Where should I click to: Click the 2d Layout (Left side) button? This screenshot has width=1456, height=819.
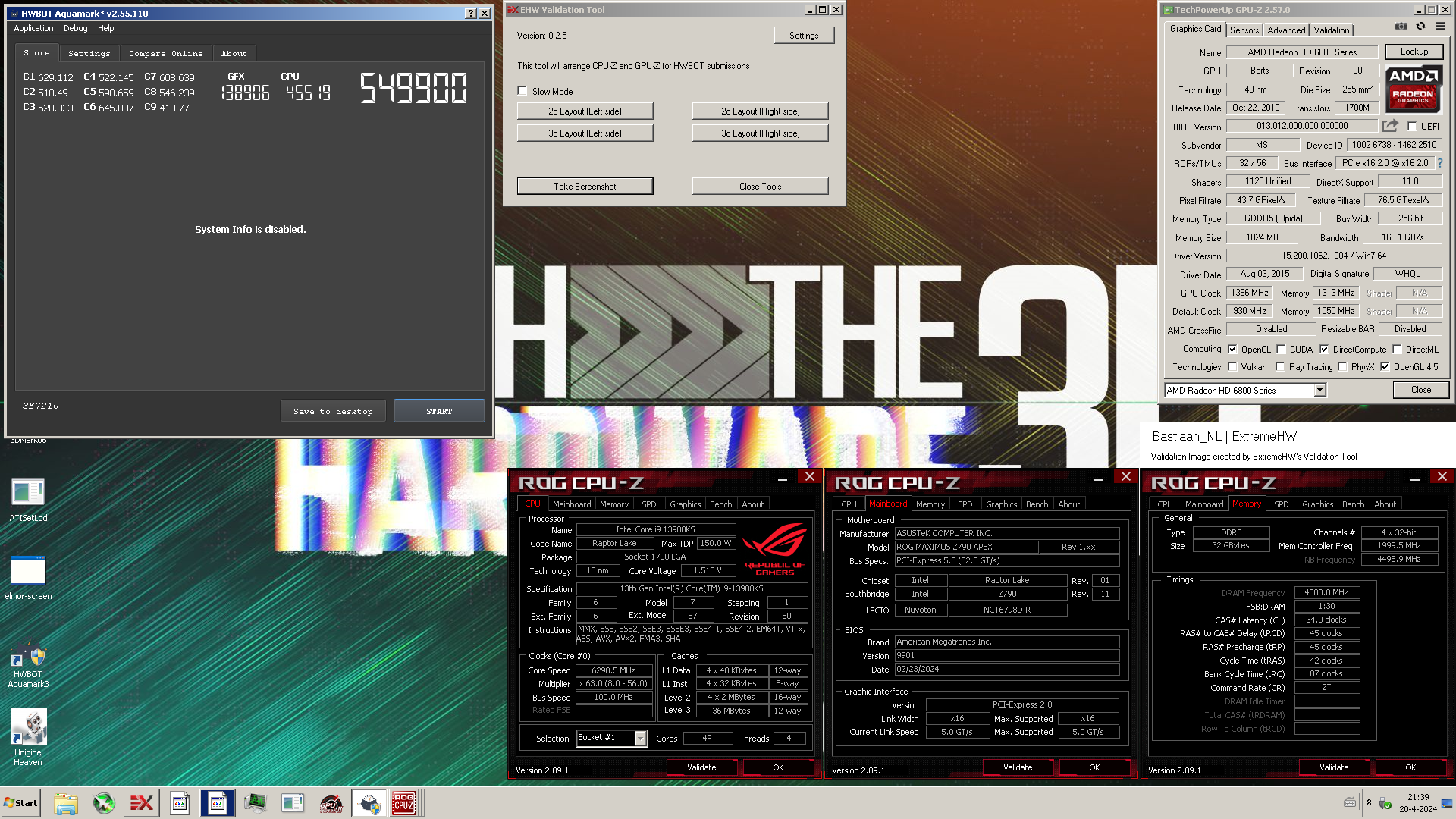[585, 111]
